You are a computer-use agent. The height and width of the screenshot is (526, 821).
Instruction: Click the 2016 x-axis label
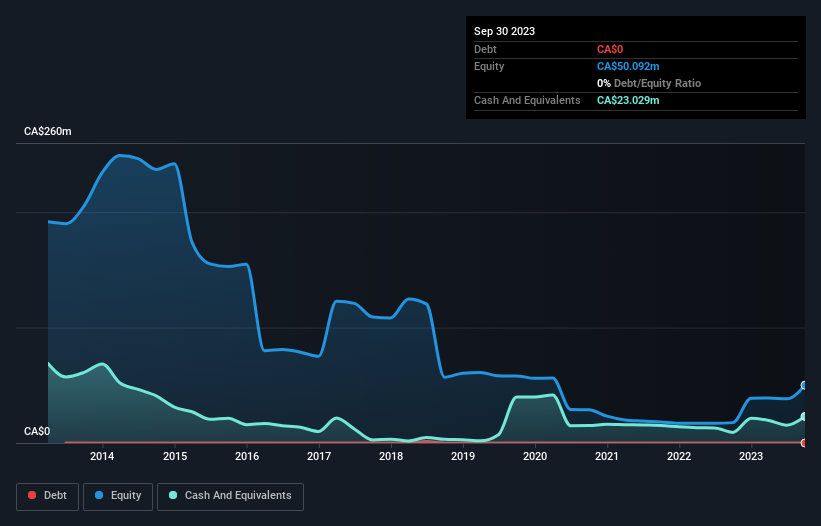(247, 456)
